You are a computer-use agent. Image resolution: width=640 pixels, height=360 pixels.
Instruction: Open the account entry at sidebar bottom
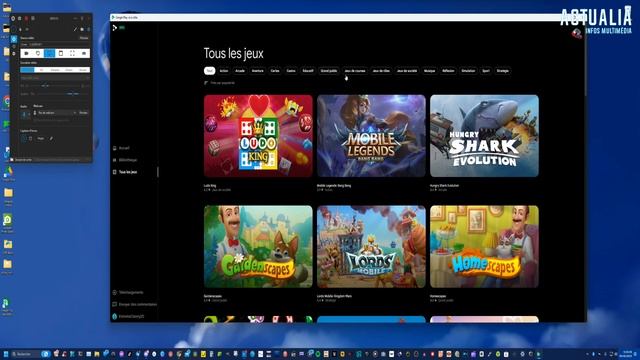[128, 316]
